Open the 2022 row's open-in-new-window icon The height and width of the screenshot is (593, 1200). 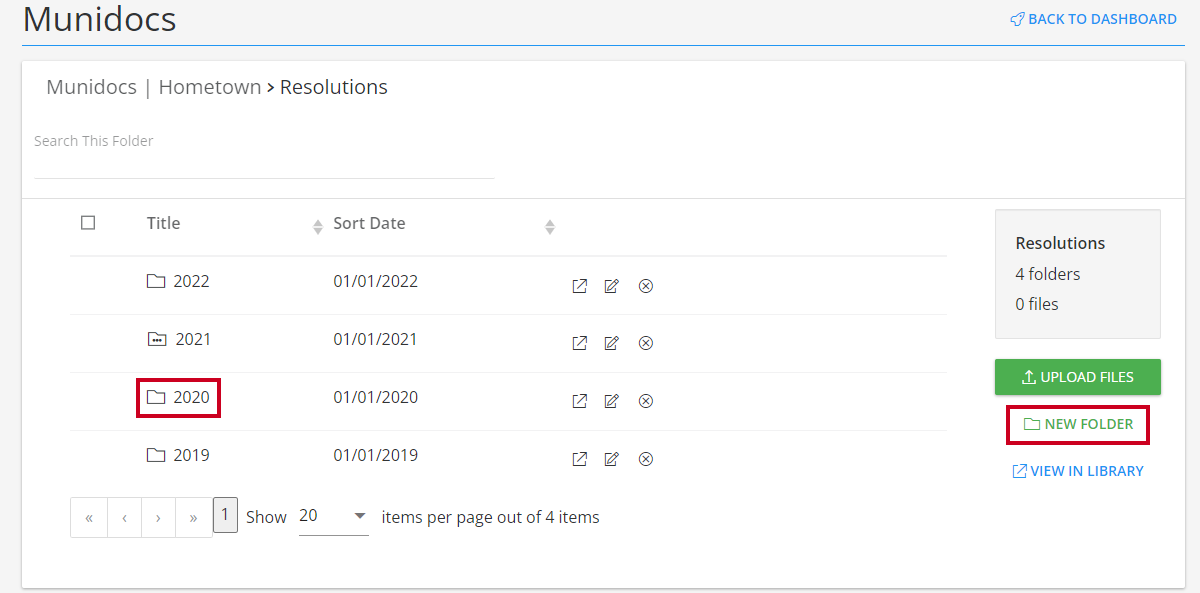[x=579, y=286]
